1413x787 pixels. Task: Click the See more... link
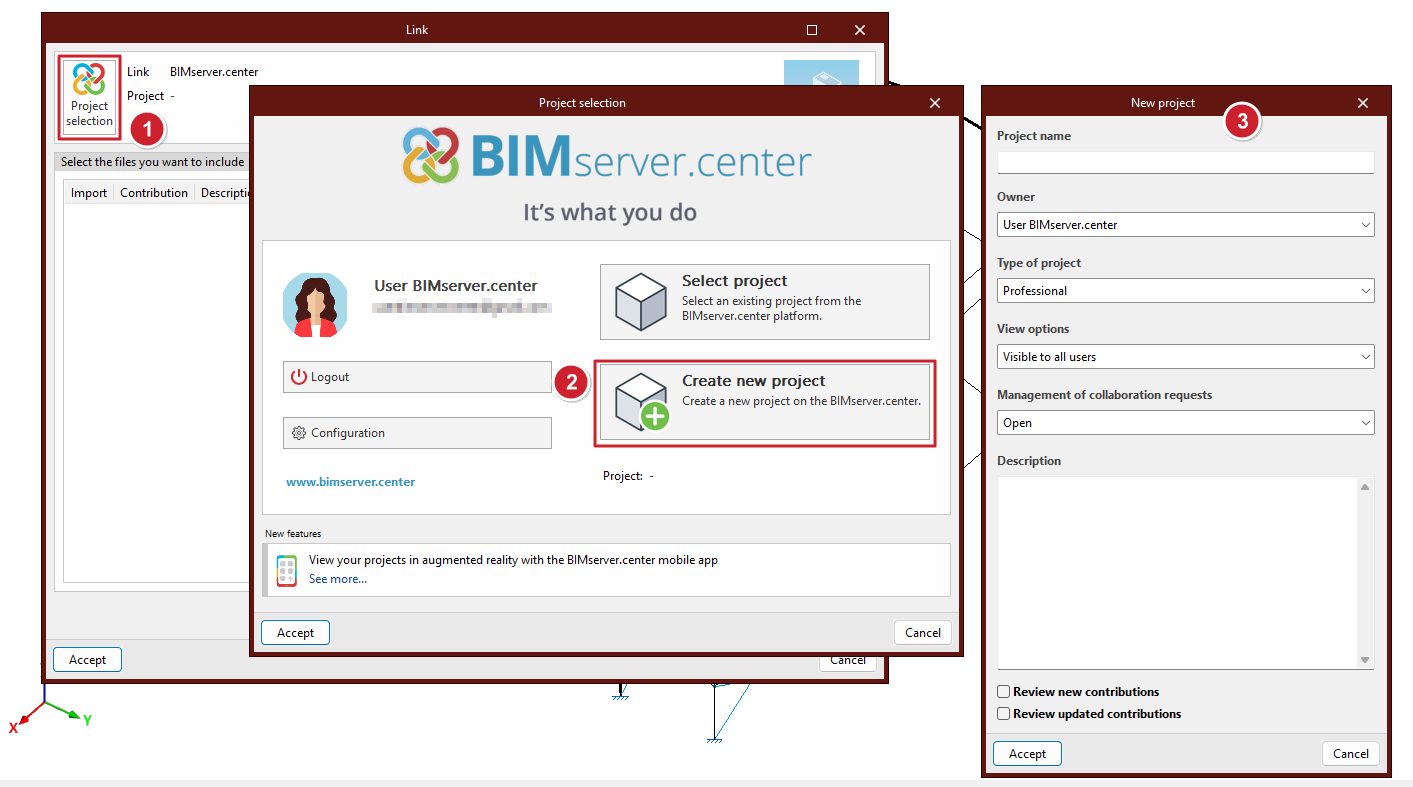coord(337,579)
